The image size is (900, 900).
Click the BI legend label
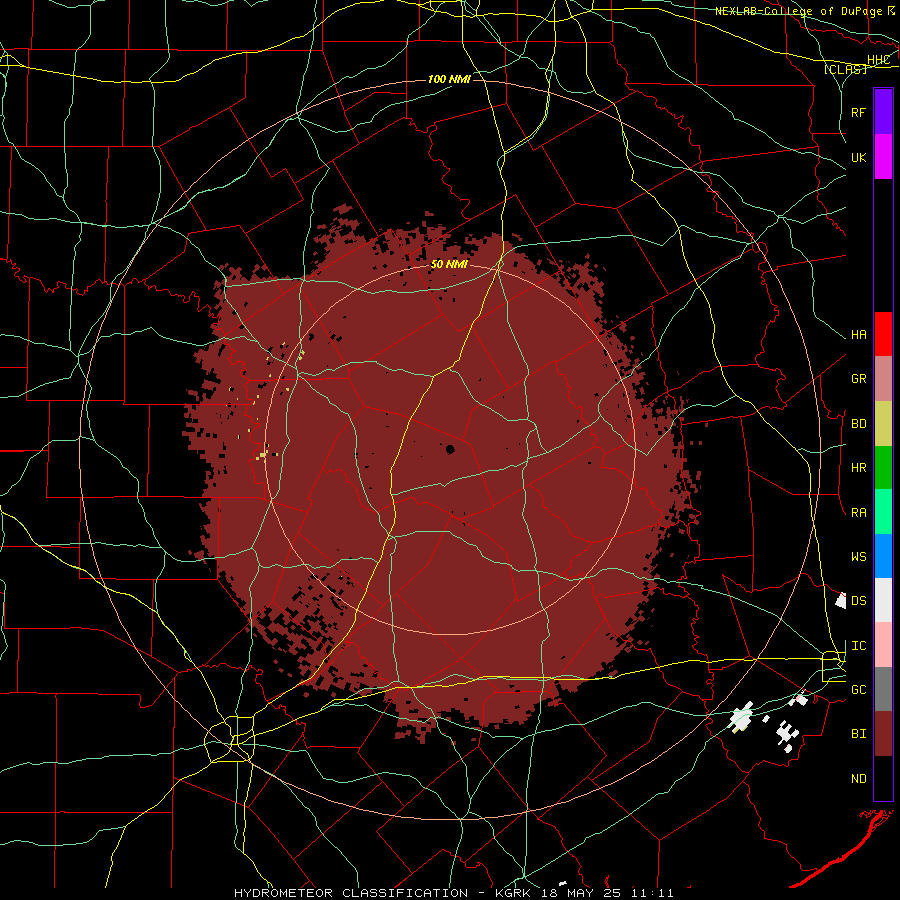(x=858, y=734)
